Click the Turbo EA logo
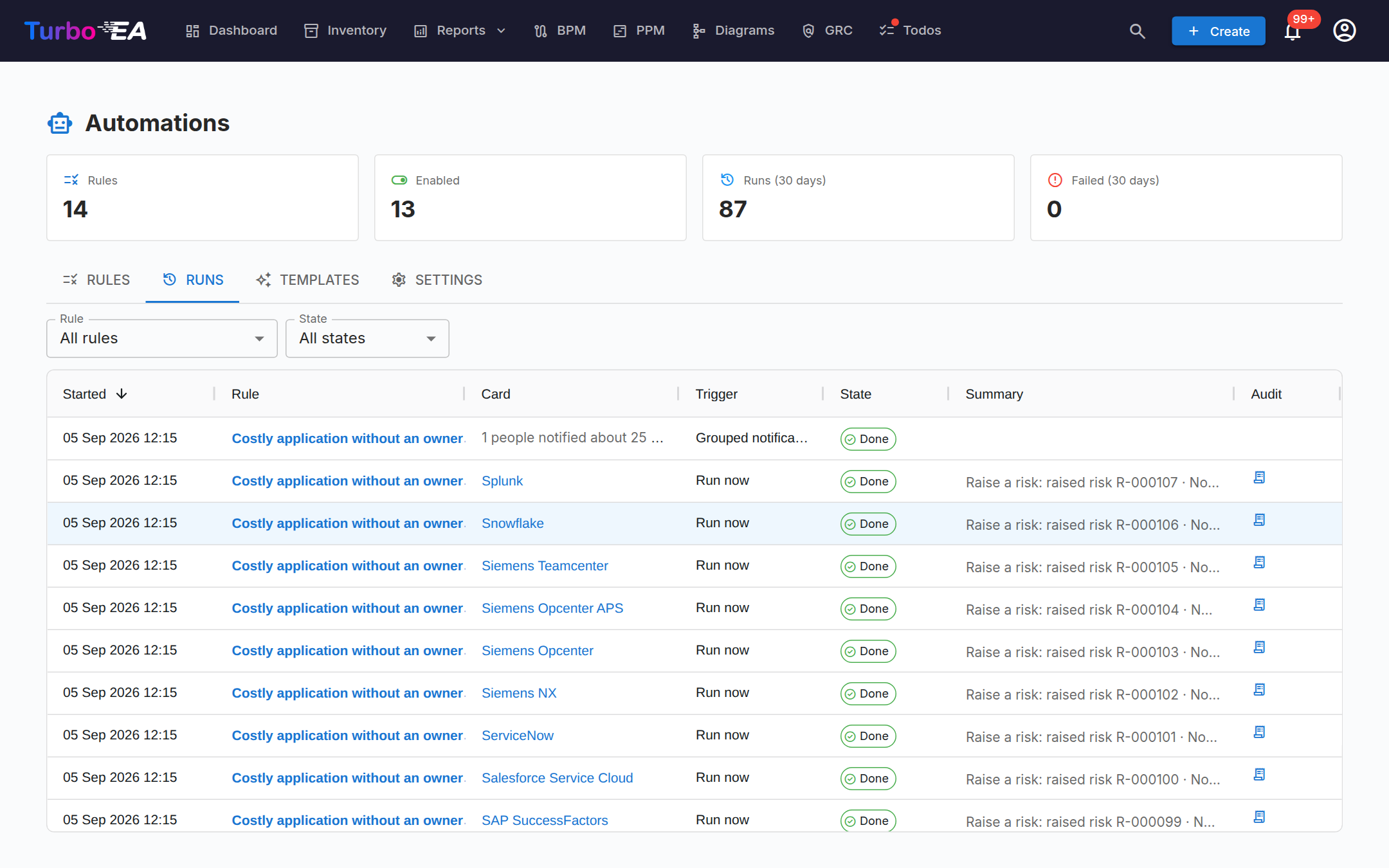The image size is (1389, 868). point(86,31)
